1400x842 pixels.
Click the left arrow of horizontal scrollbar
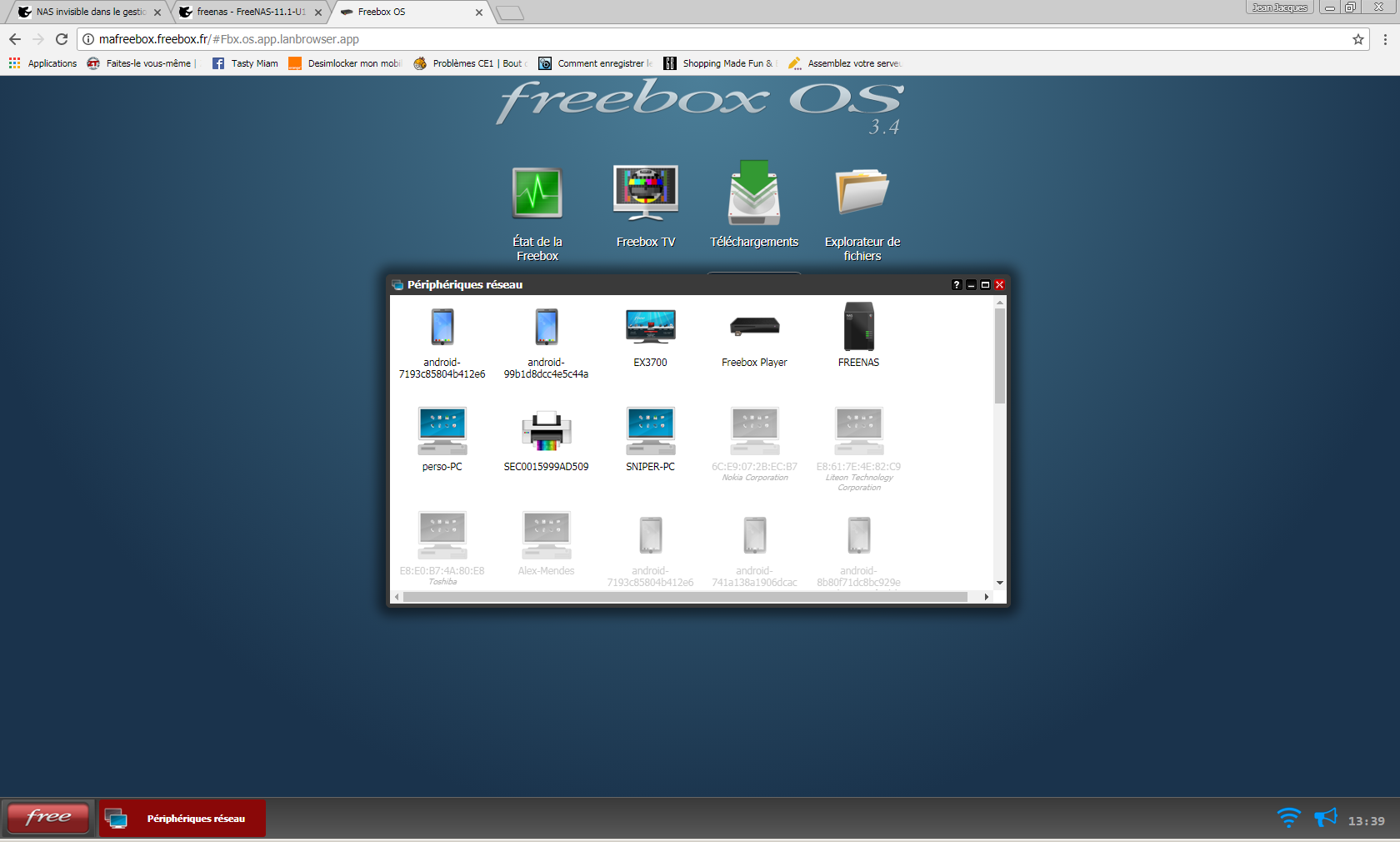397,597
